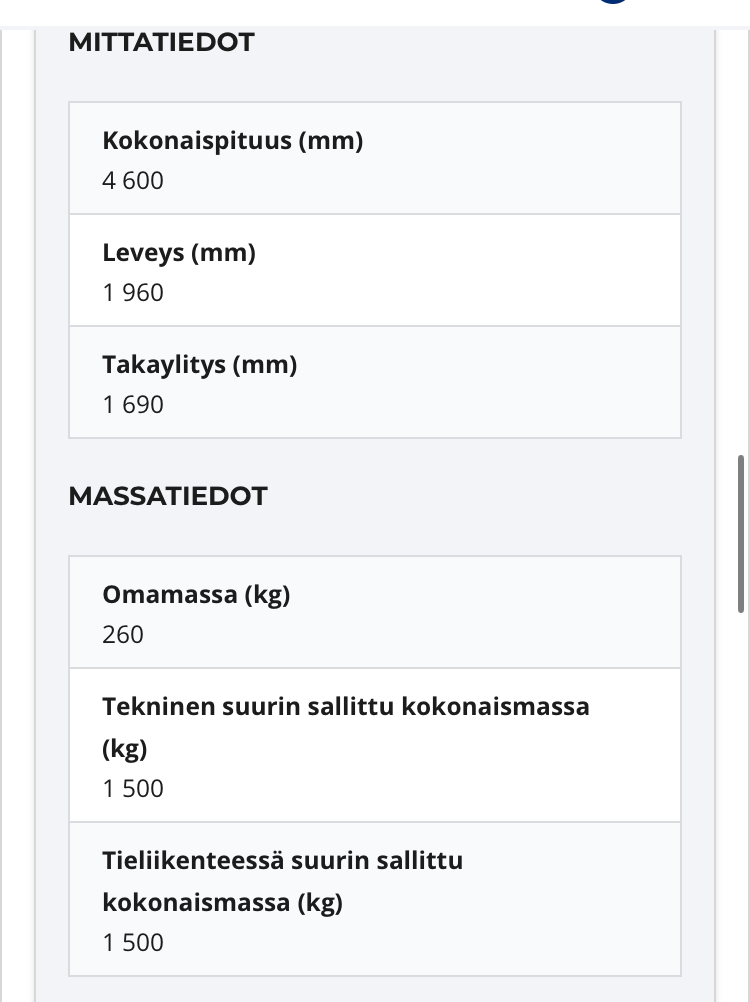
Task: Click the 1 500 value under Tieliikenteessä
Action: [132, 943]
